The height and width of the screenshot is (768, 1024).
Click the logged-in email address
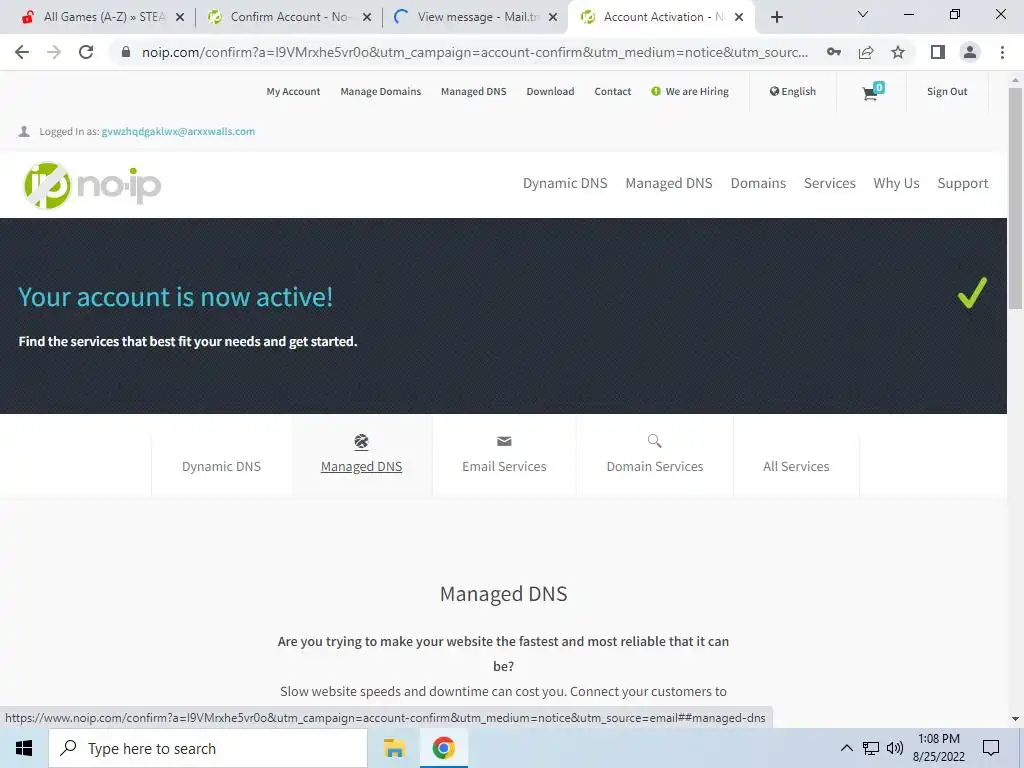[x=178, y=131]
